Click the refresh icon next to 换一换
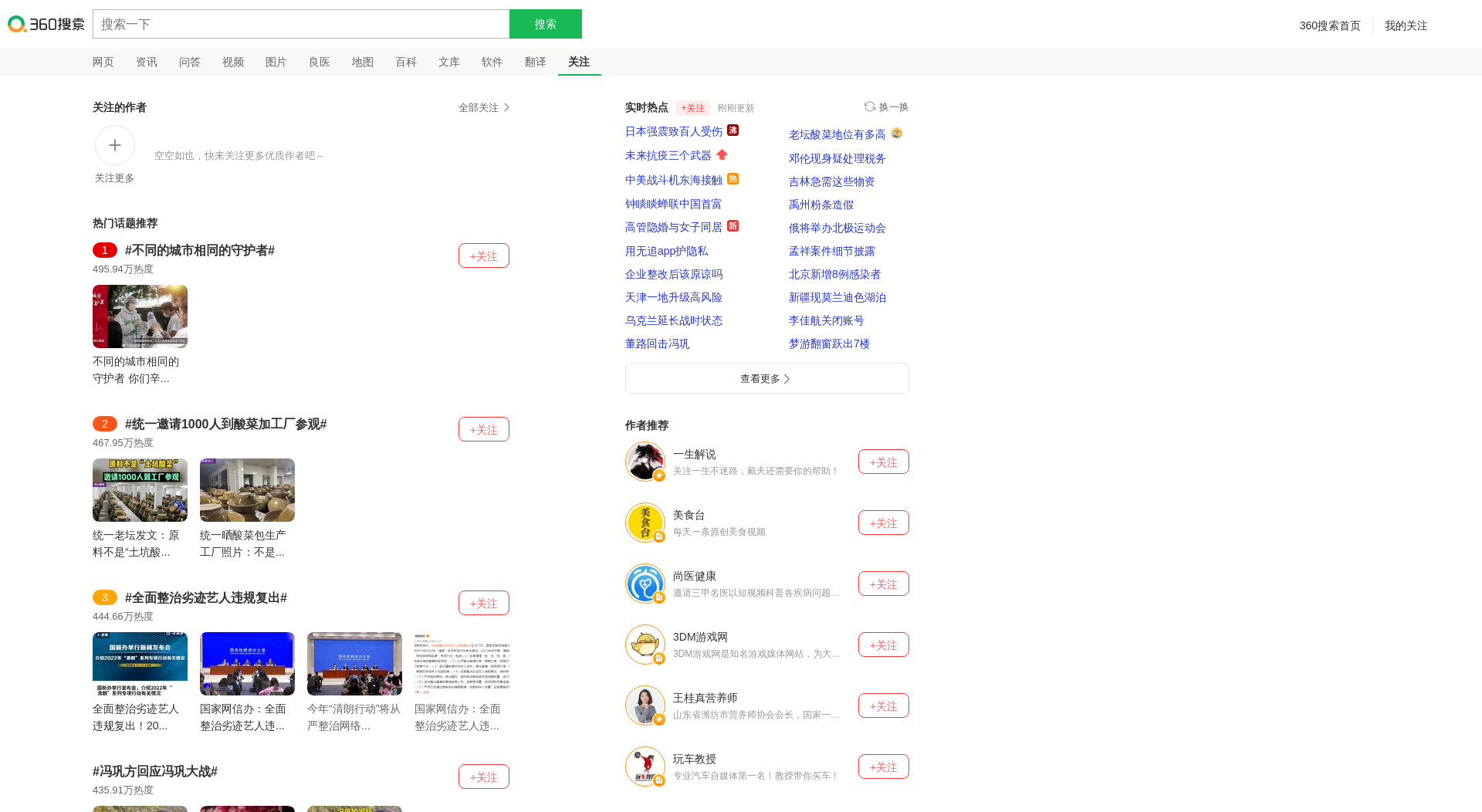Image resolution: width=1482 pixels, height=812 pixels. (x=870, y=107)
